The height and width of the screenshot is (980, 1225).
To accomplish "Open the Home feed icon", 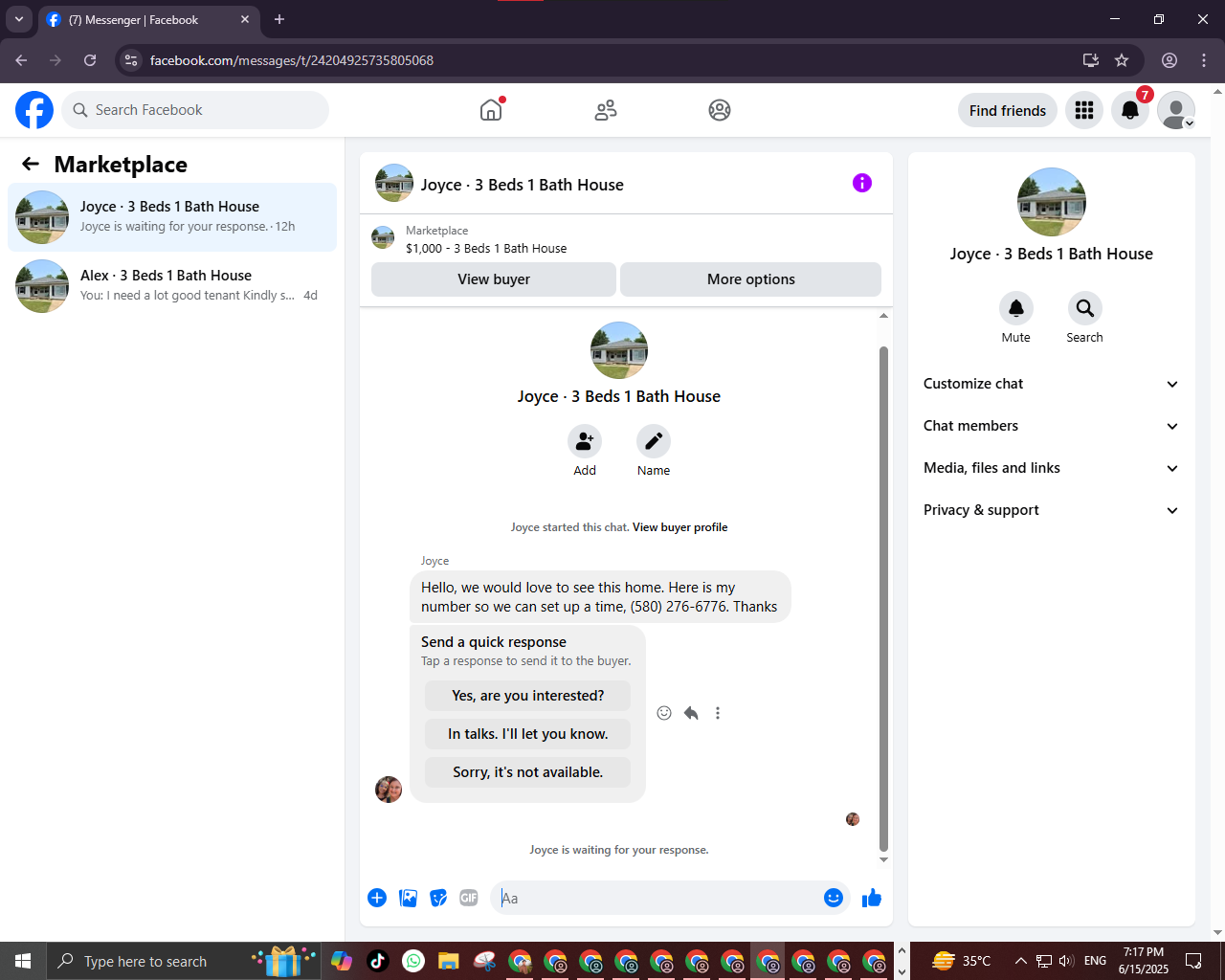I will 491,110.
